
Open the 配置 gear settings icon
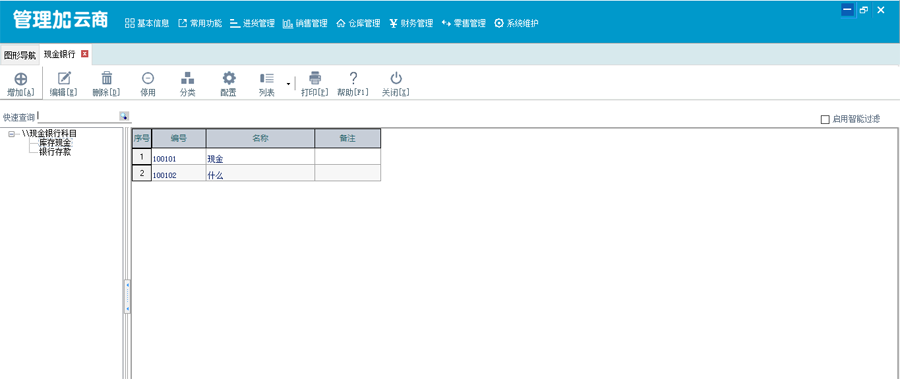pyautogui.click(x=229, y=78)
